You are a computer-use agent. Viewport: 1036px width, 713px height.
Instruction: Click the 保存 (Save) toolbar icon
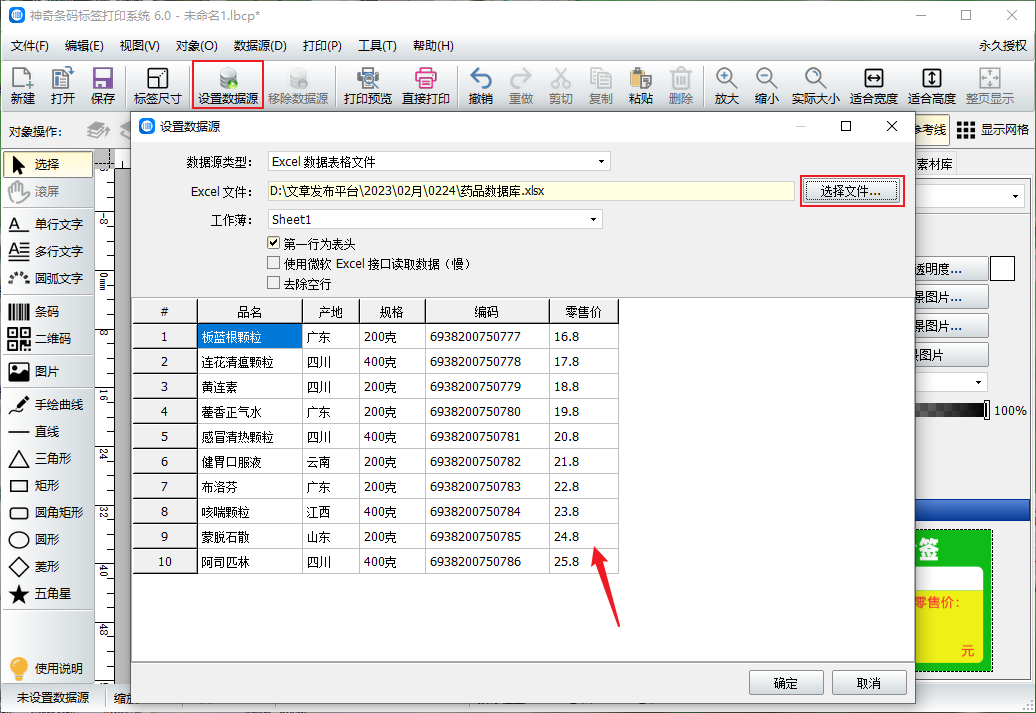(102, 86)
